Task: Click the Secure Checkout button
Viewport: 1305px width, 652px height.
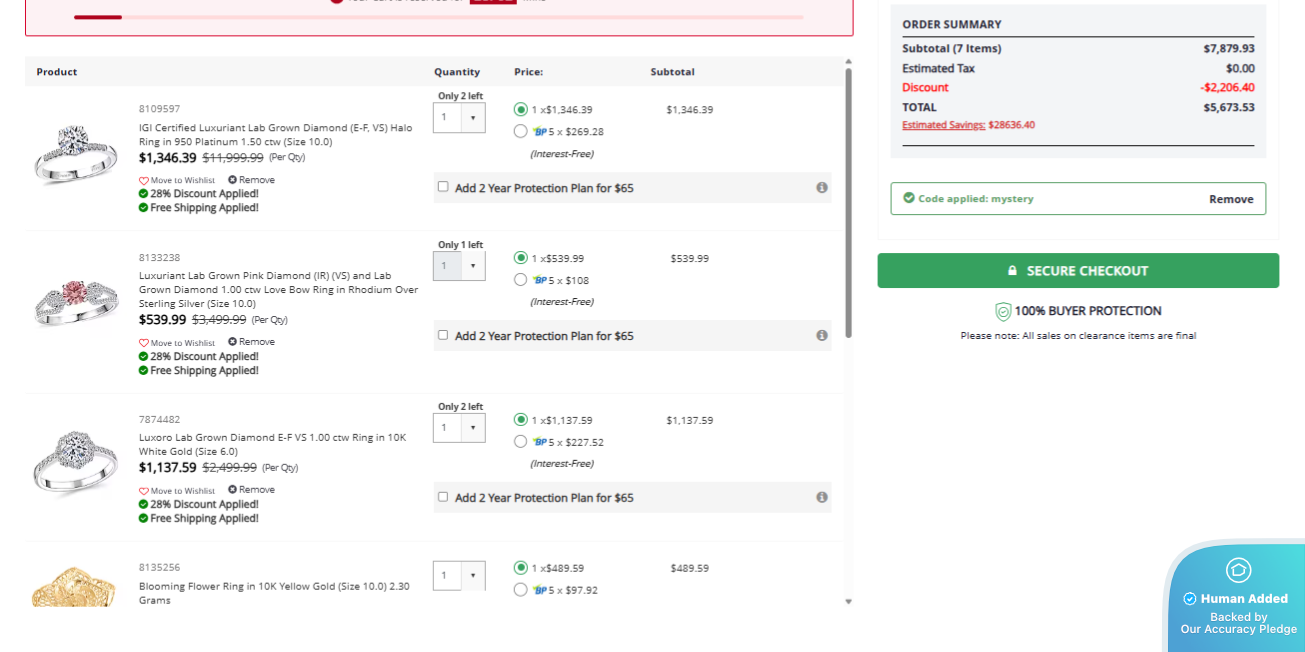Action: [1078, 271]
